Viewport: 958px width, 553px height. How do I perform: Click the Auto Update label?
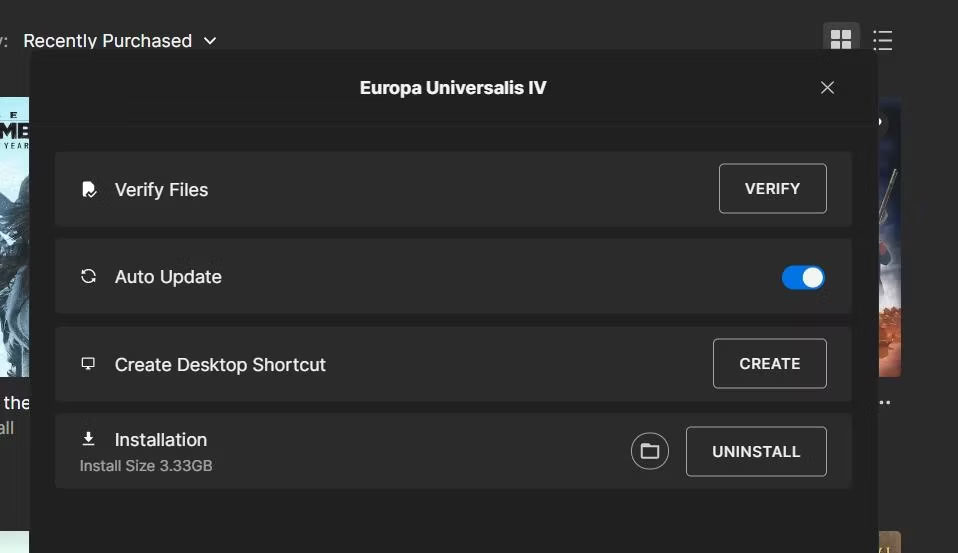[168, 277]
